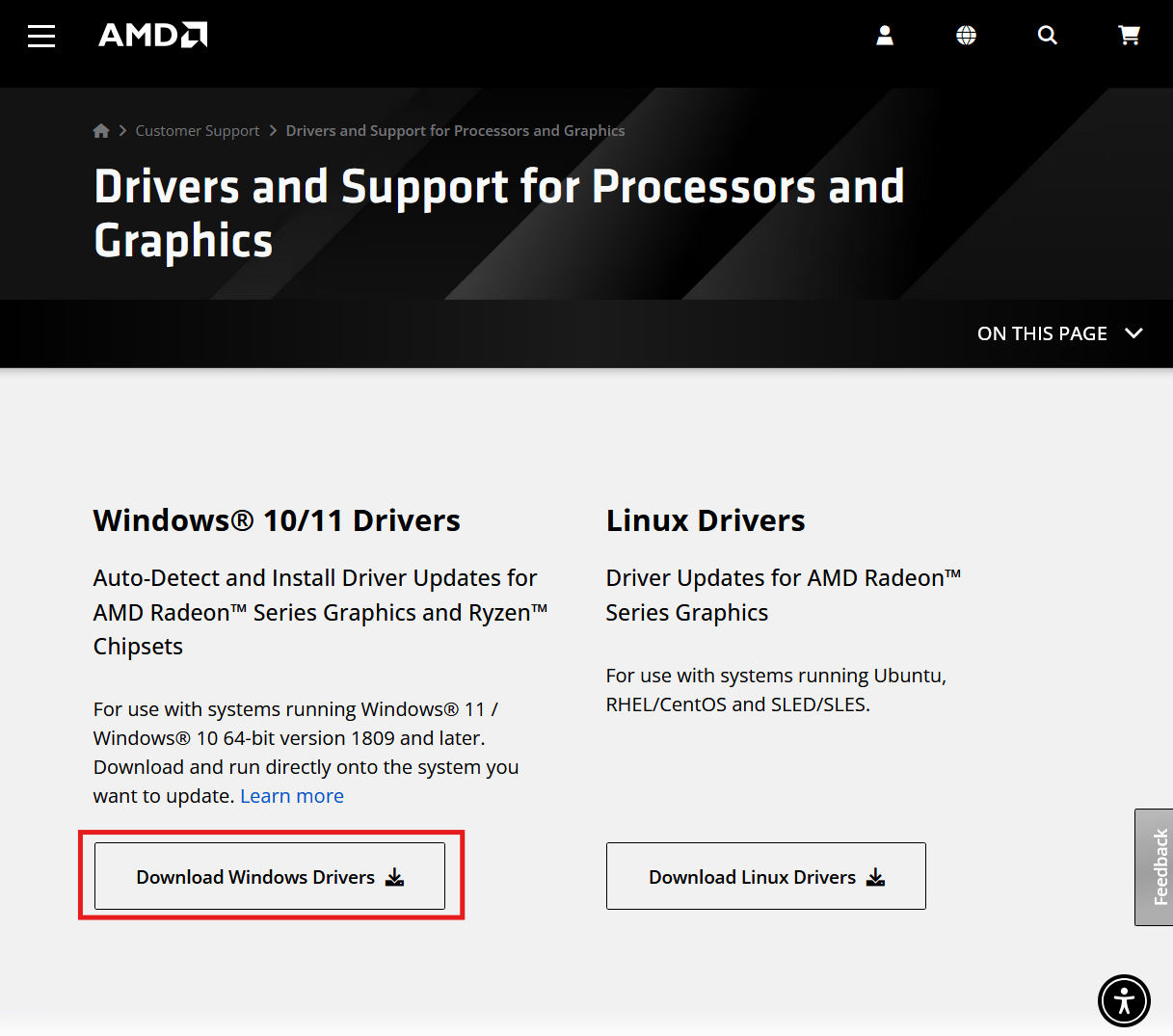This screenshot has width=1173, height=1036.
Task: Click the AMD logo
Action: coord(152,35)
